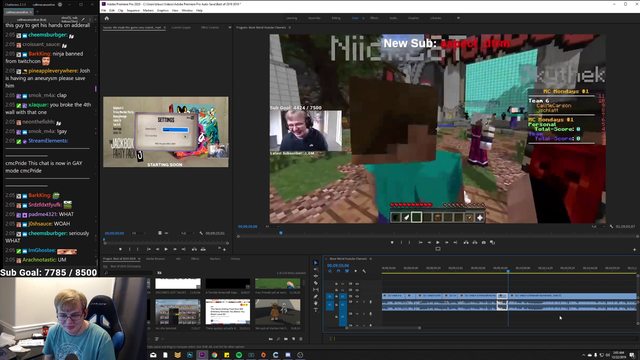
Task: Toggle V1 track output eye
Action: (357, 296)
